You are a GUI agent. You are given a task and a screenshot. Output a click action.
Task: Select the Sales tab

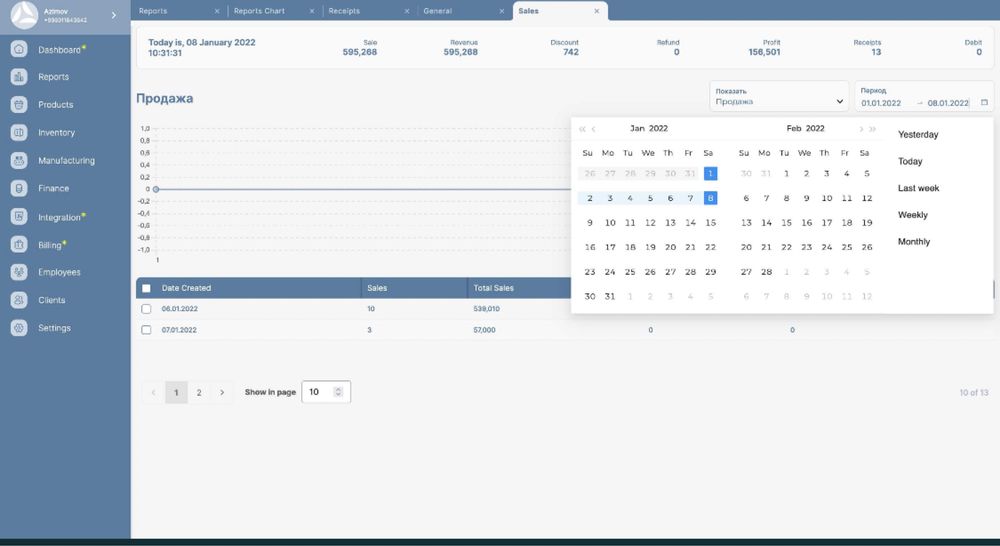pos(529,11)
